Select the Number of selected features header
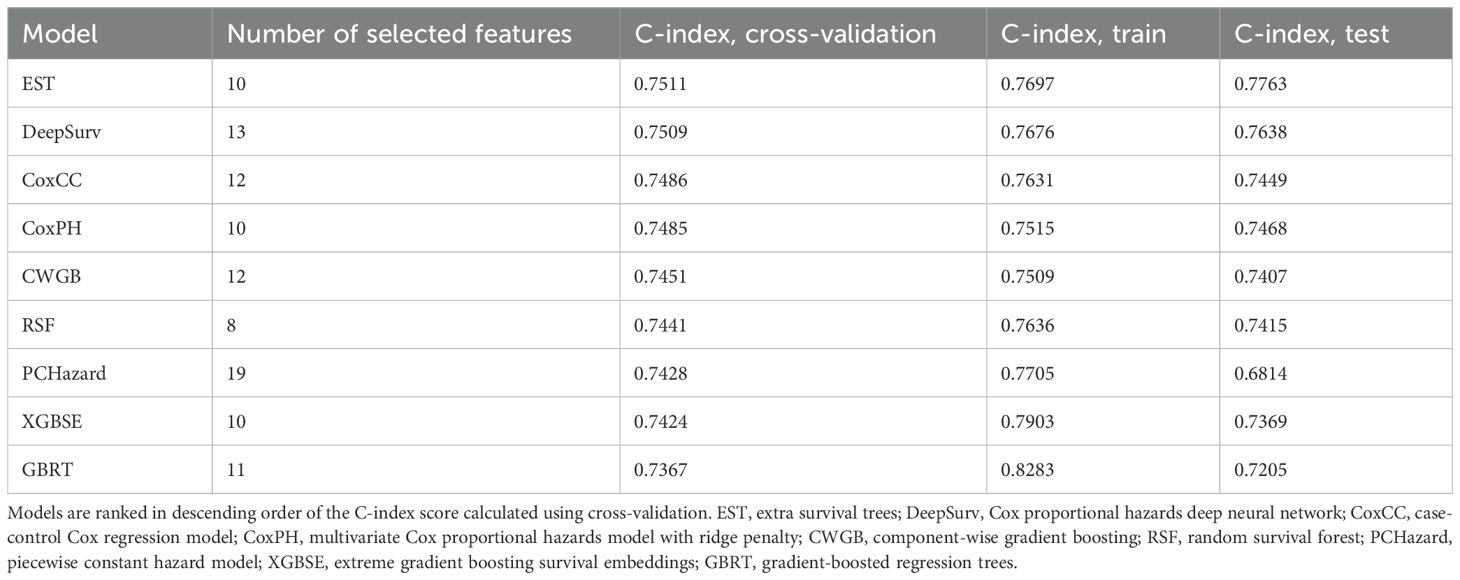The height and width of the screenshot is (580, 1460). (x=399, y=34)
